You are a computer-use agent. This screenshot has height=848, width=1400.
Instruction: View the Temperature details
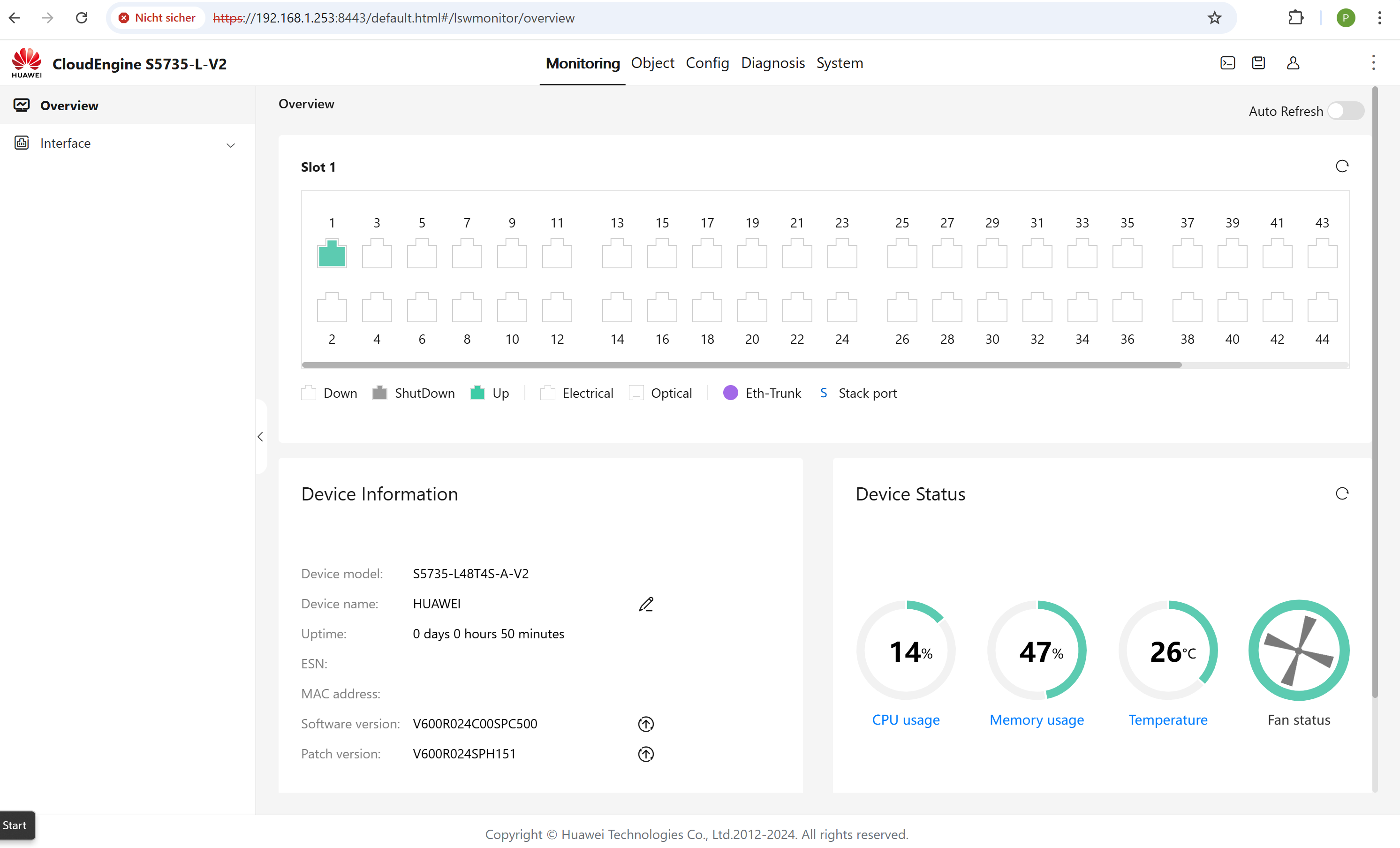tap(1168, 719)
